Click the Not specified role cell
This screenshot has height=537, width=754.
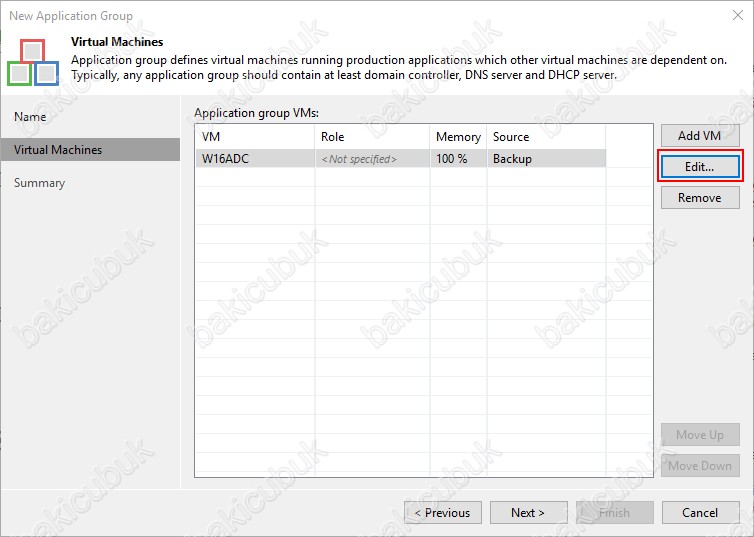tap(372, 159)
